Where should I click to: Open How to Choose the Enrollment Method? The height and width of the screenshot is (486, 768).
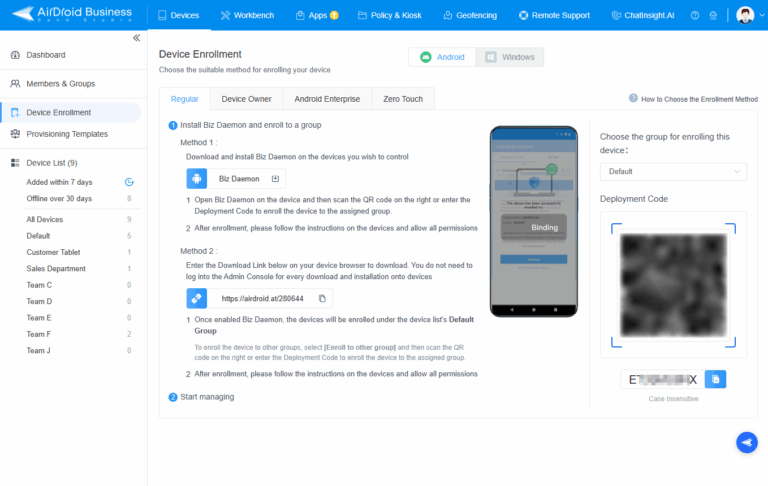coord(699,99)
